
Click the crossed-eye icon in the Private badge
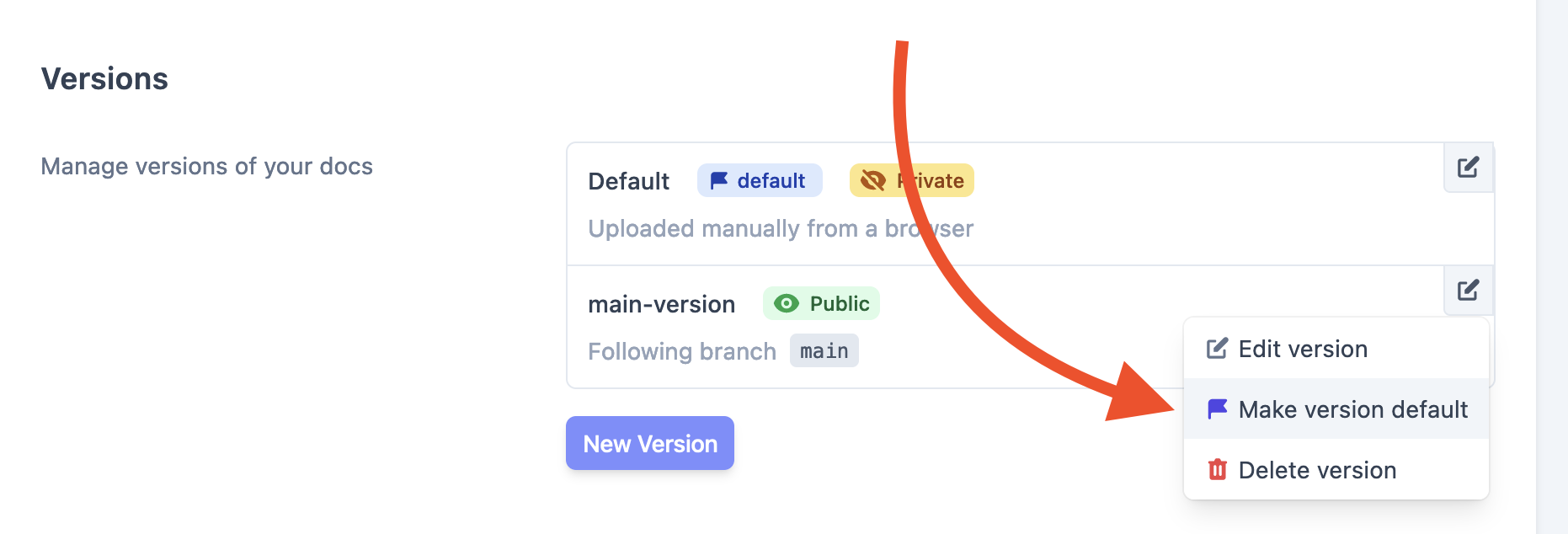[x=873, y=180]
